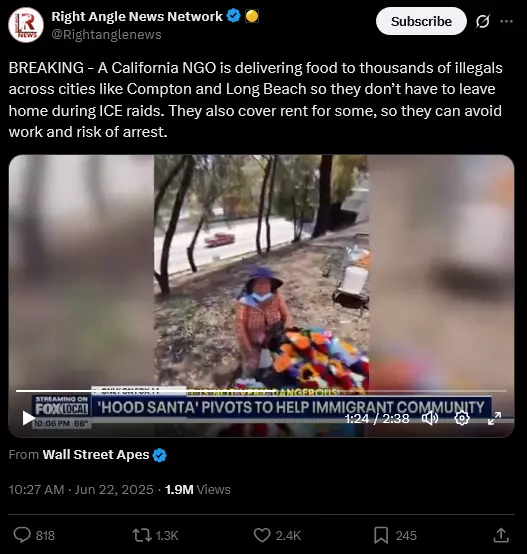
Task: Click the reply bubble icon showing 818
Action: pos(22,535)
